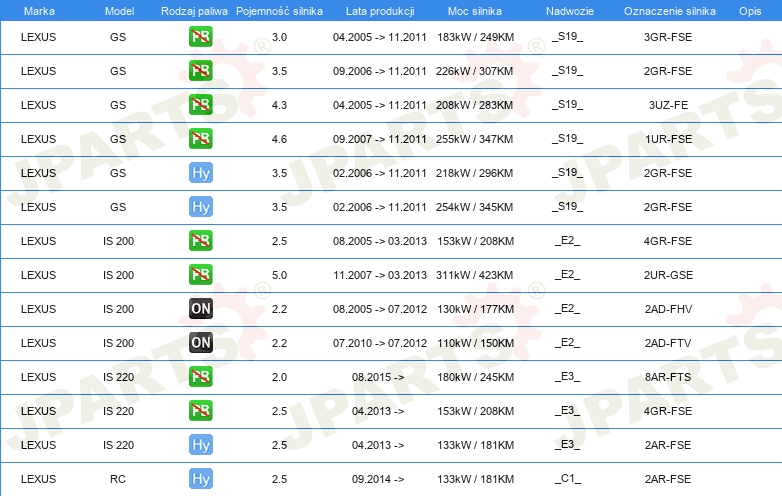The image size is (782, 496).
Task: Click power value 226kW / 307KM
Action: tap(474, 71)
